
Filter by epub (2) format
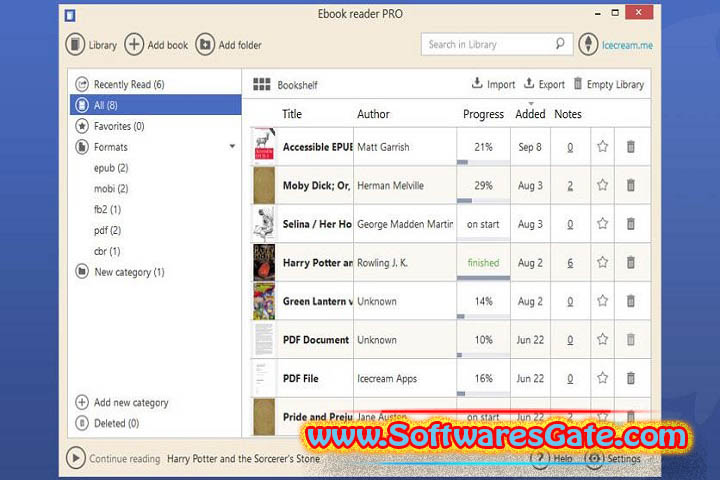pyautogui.click(x=111, y=168)
